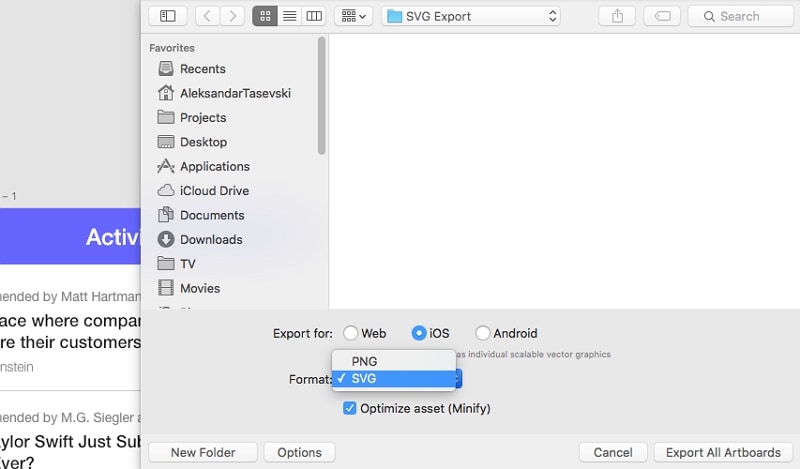The width and height of the screenshot is (800, 469).
Task: Select Desktop in the sidebar list
Action: 204,142
